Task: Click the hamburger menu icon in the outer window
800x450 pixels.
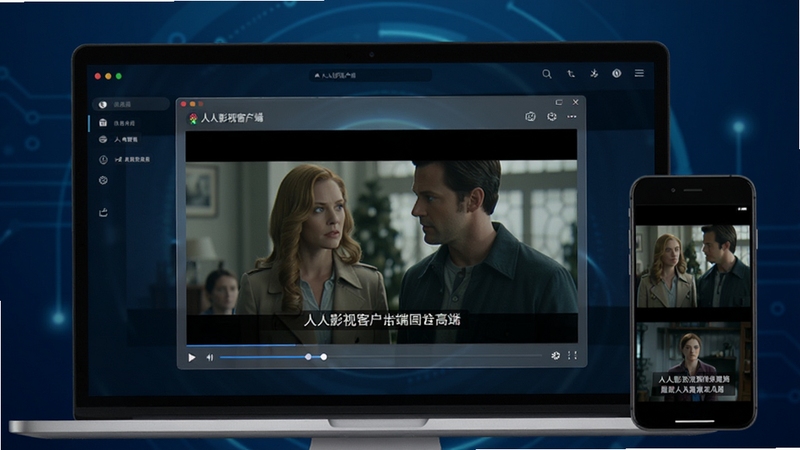Action: point(639,73)
